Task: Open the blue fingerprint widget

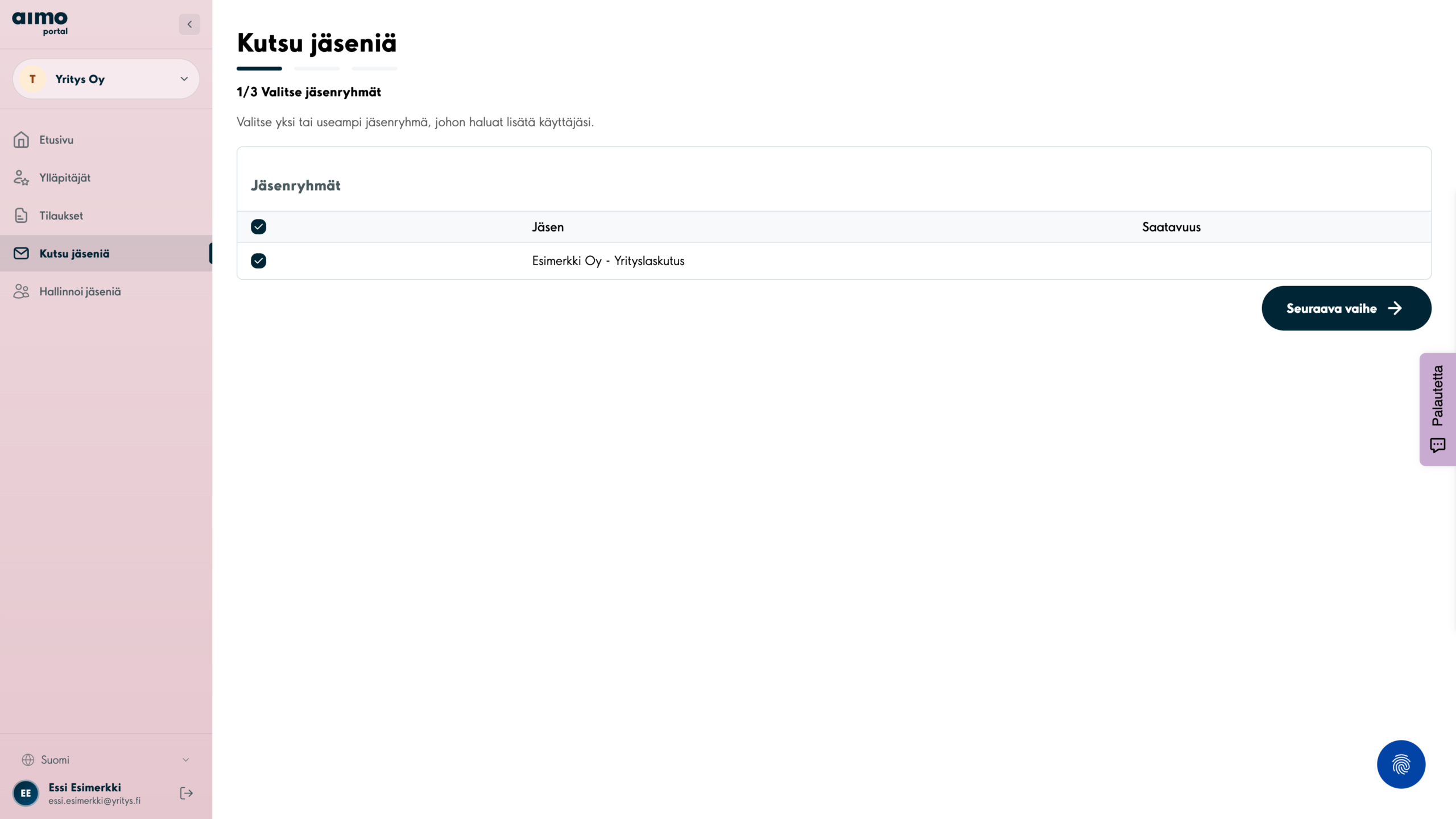Action: tap(1401, 764)
